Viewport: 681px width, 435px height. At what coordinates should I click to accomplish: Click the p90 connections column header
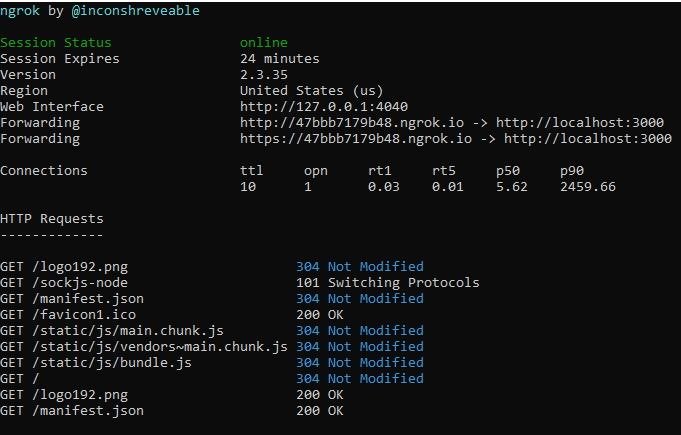572,171
